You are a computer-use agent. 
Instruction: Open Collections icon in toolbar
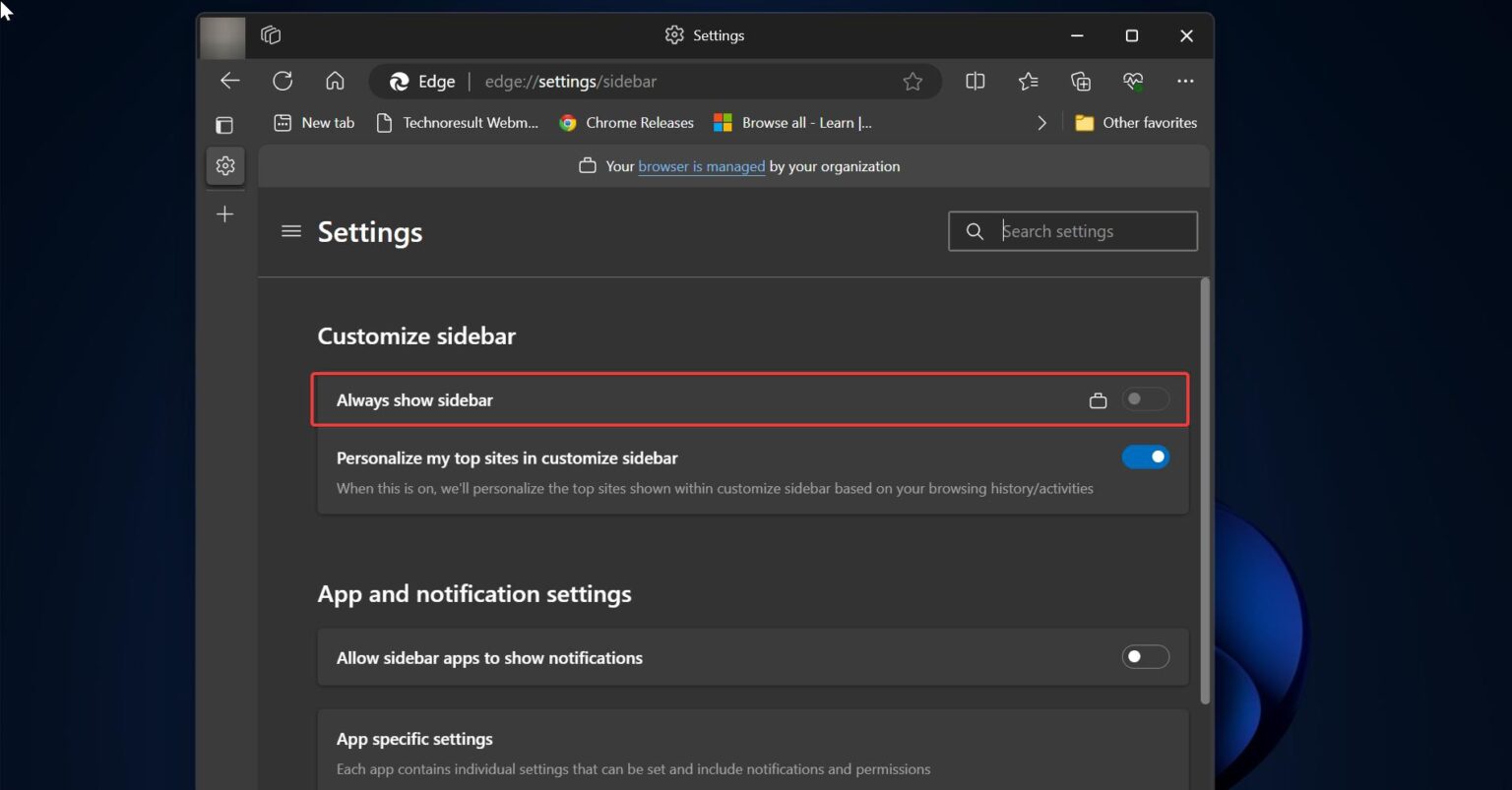point(1081,82)
